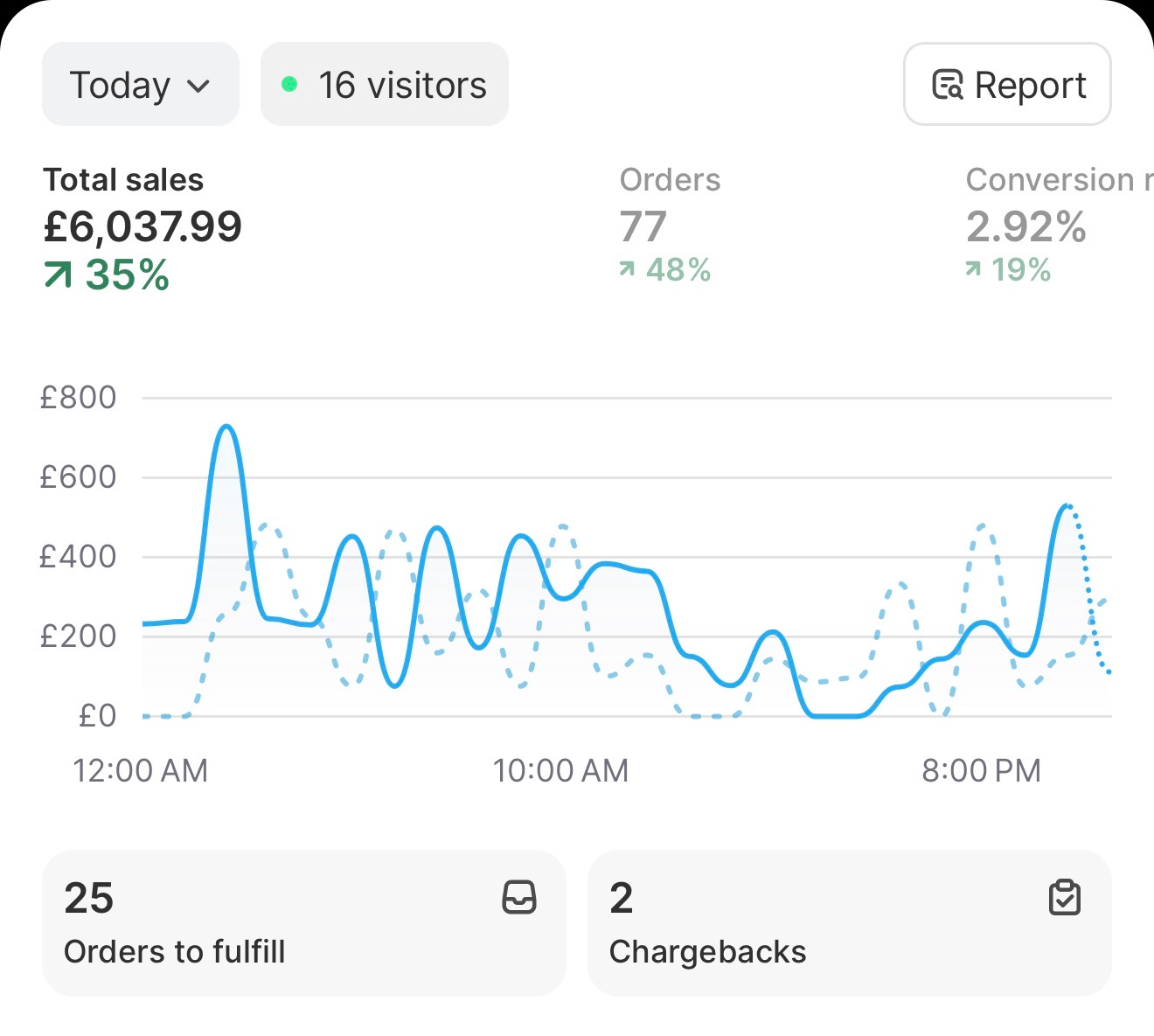This screenshot has height=1036, width=1154.
Task: Open the 16 visitors live view
Action: coord(385,85)
